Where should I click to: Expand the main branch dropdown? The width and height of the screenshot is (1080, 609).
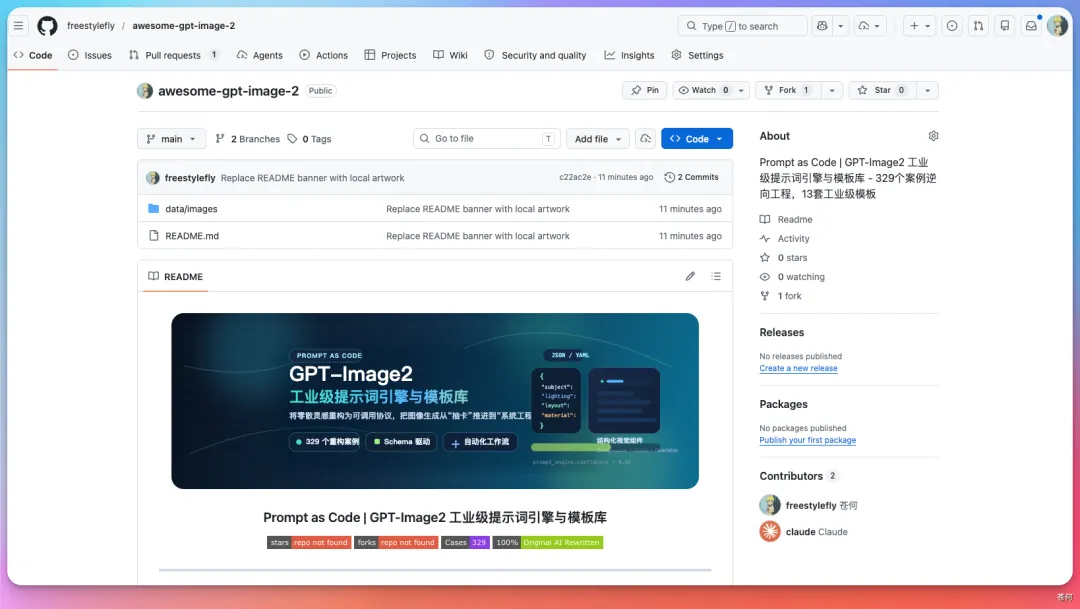point(172,139)
